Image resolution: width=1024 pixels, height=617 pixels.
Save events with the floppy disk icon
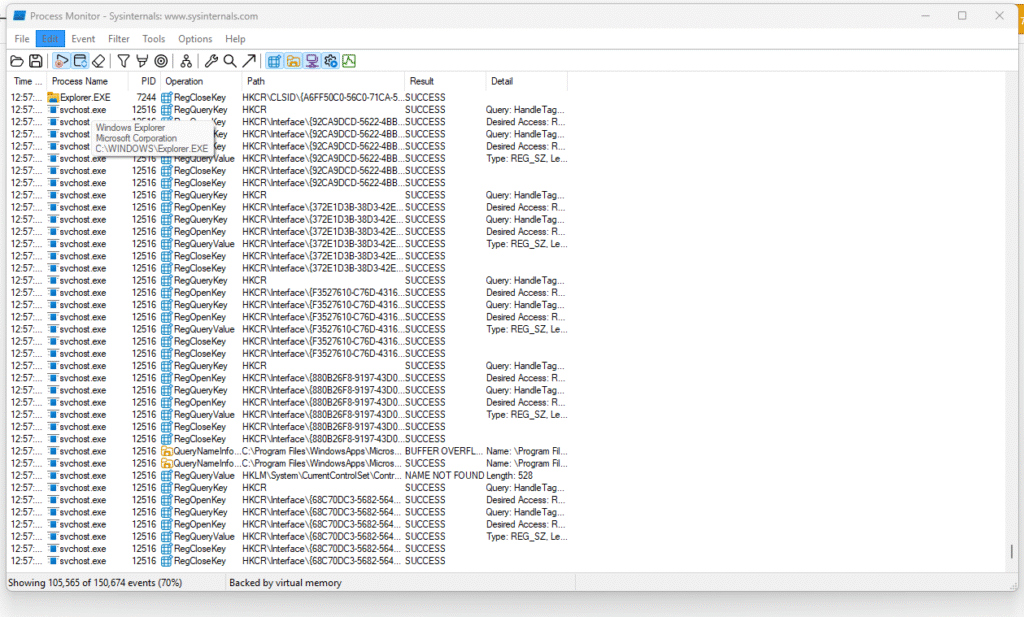coord(35,61)
